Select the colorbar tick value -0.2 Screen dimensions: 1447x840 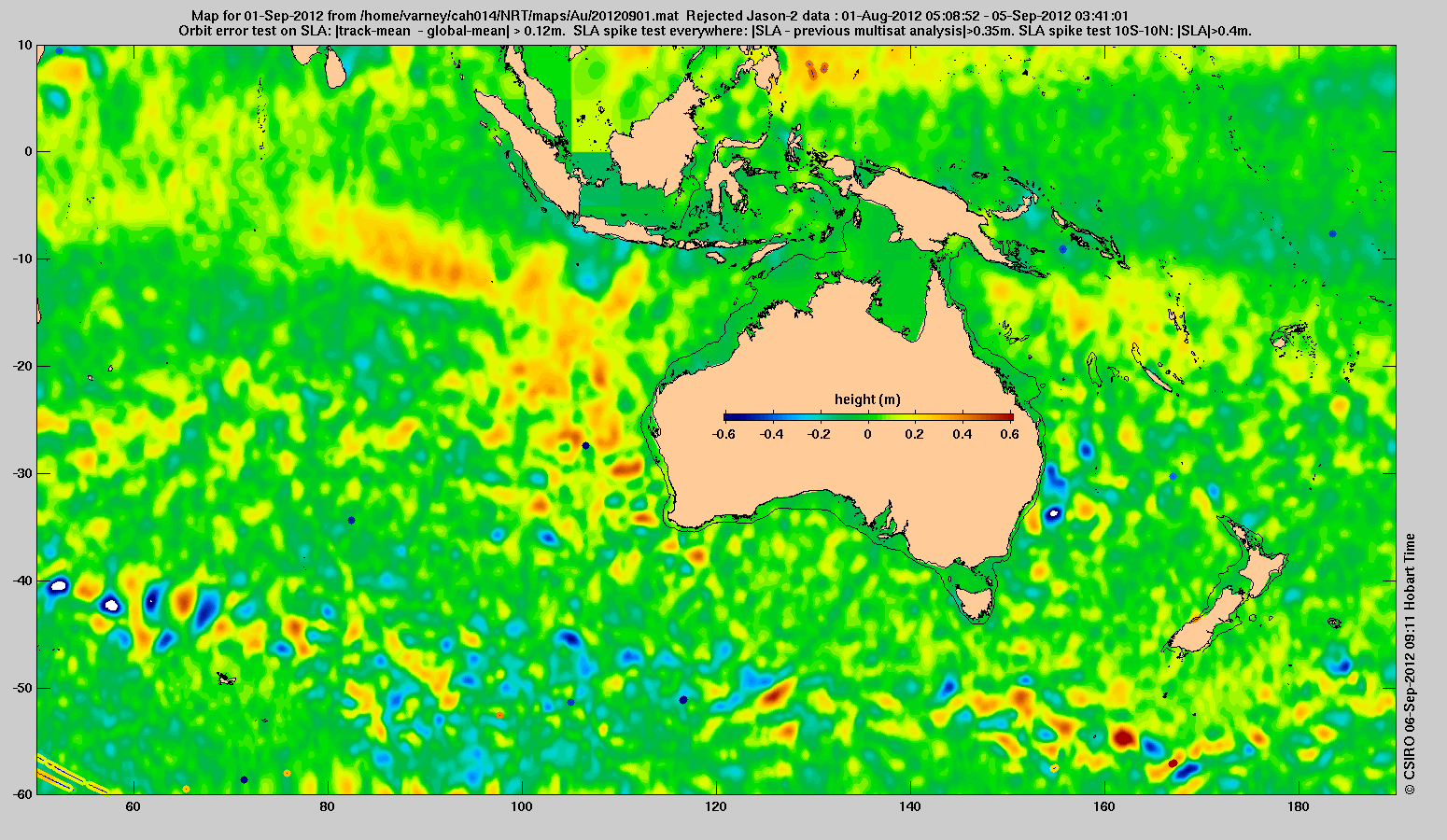pos(819,434)
